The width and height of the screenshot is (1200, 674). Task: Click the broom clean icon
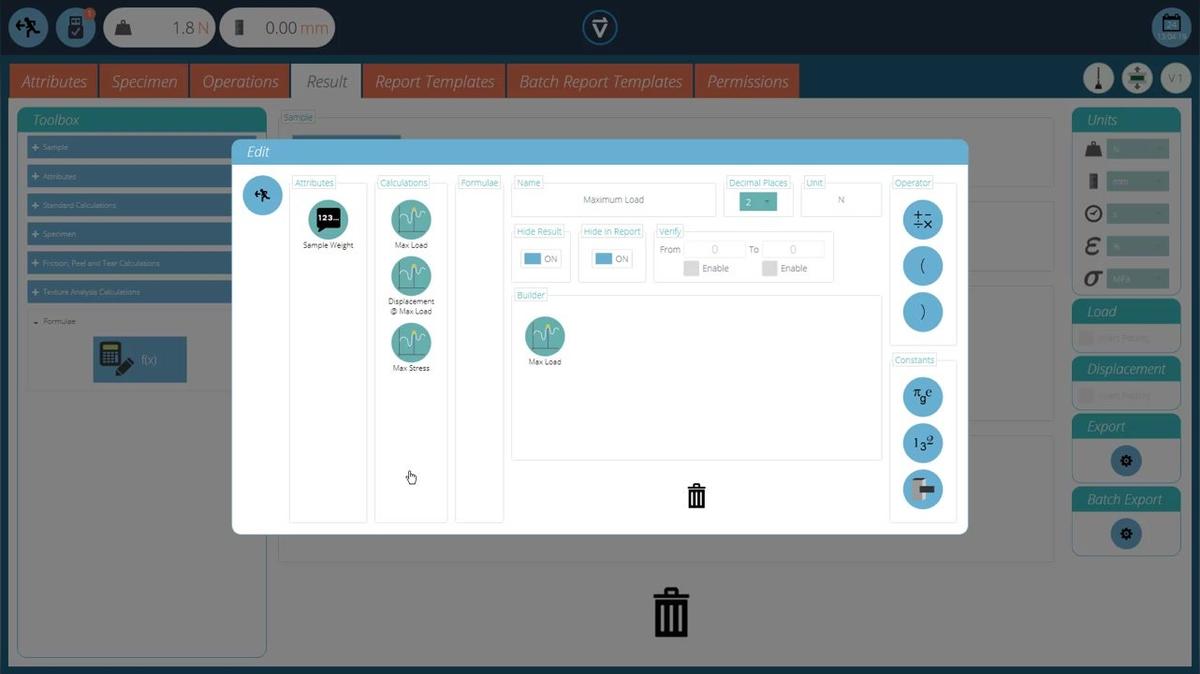[1099, 79]
